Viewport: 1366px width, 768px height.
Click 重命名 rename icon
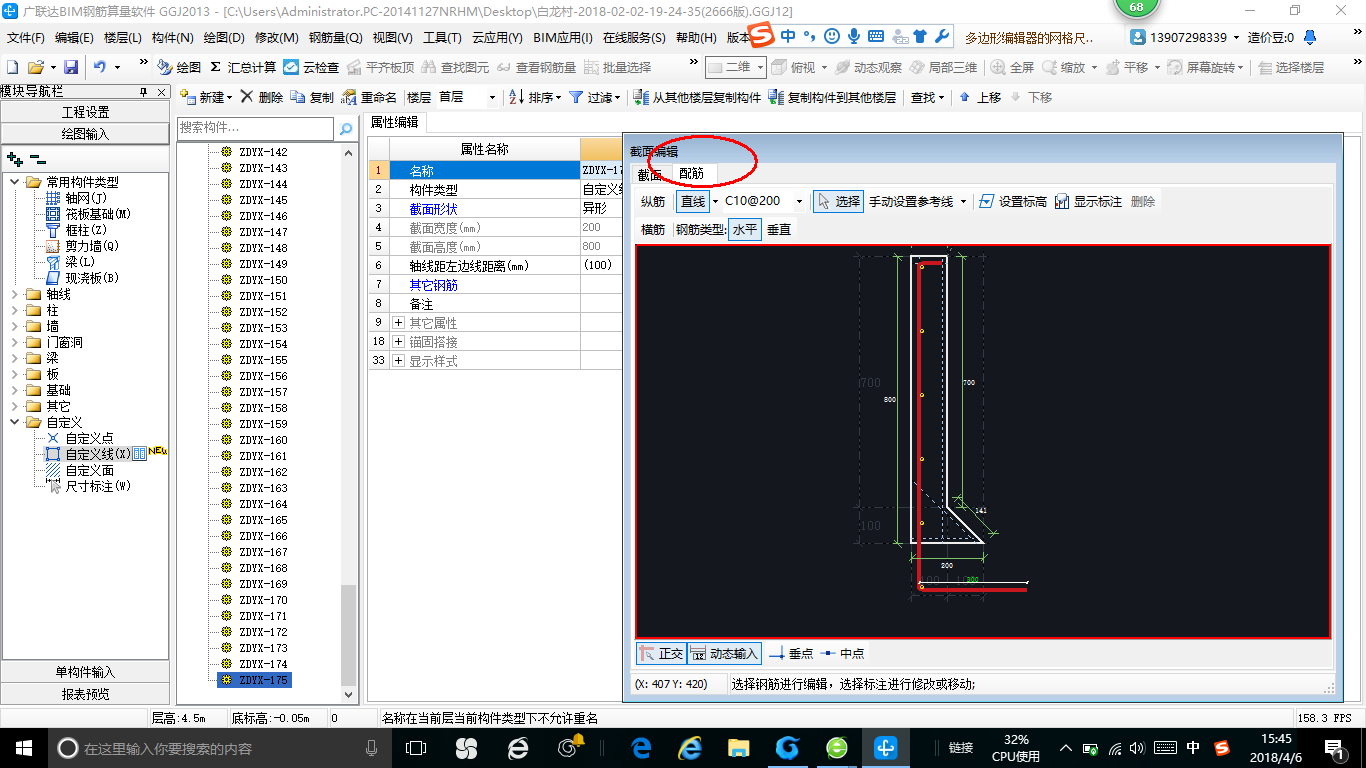369,97
